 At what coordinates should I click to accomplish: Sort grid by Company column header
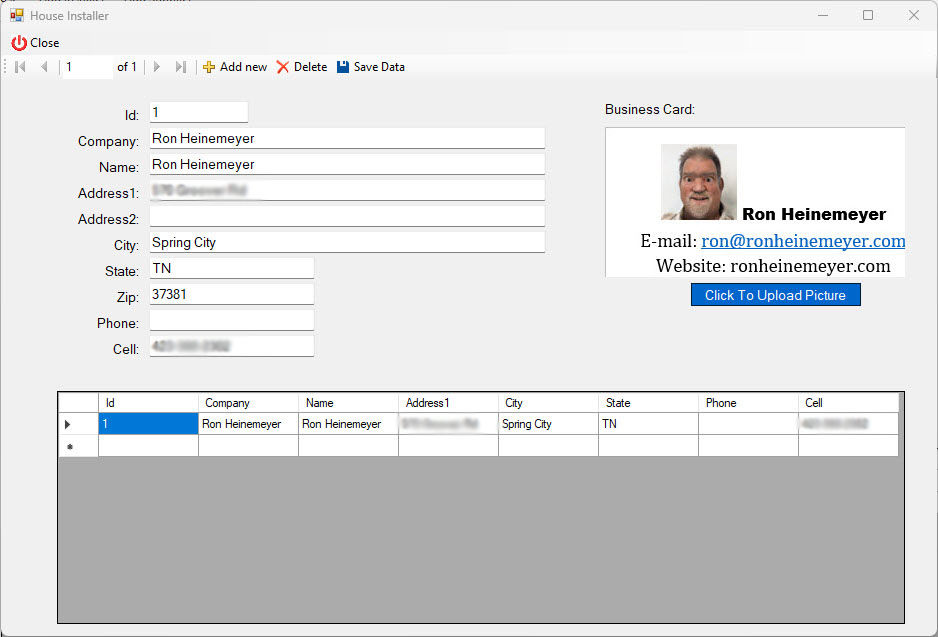click(x=248, y=403)
